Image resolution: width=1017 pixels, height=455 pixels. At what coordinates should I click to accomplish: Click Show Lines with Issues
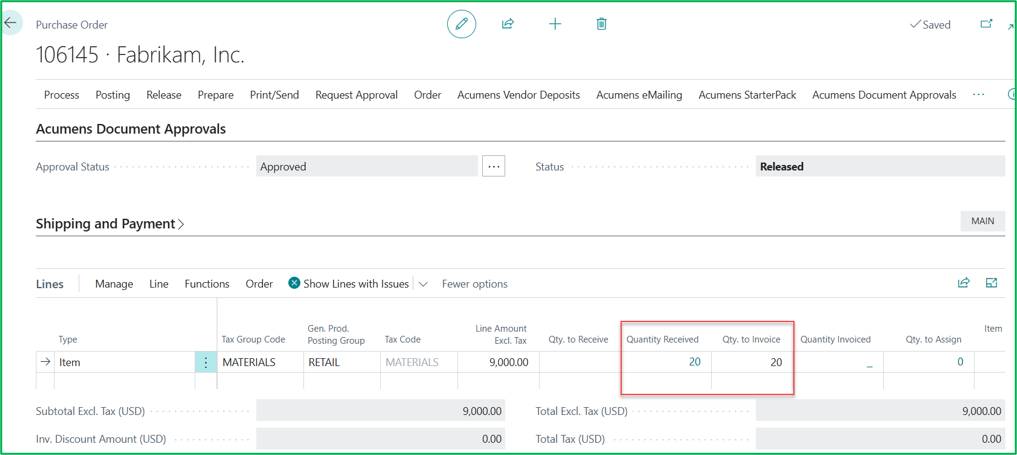click(x=349, y=284)
